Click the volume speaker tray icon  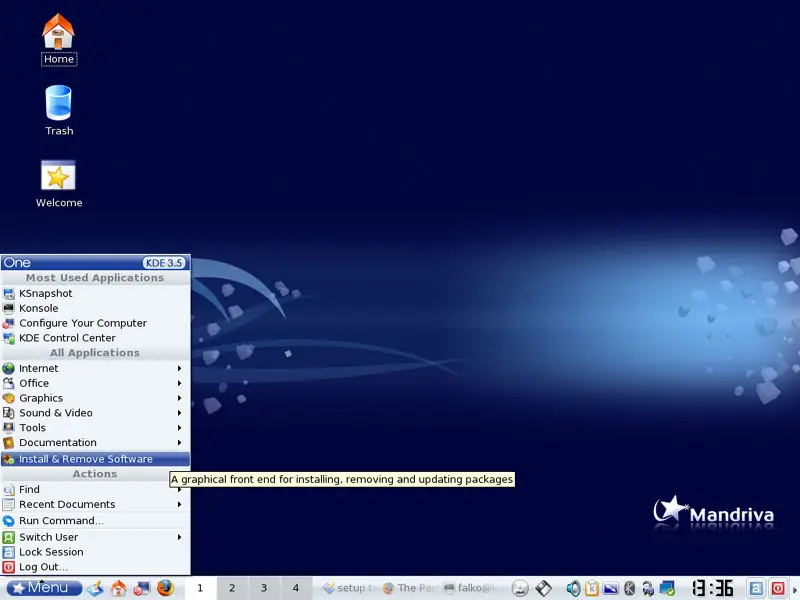(573, 589)
